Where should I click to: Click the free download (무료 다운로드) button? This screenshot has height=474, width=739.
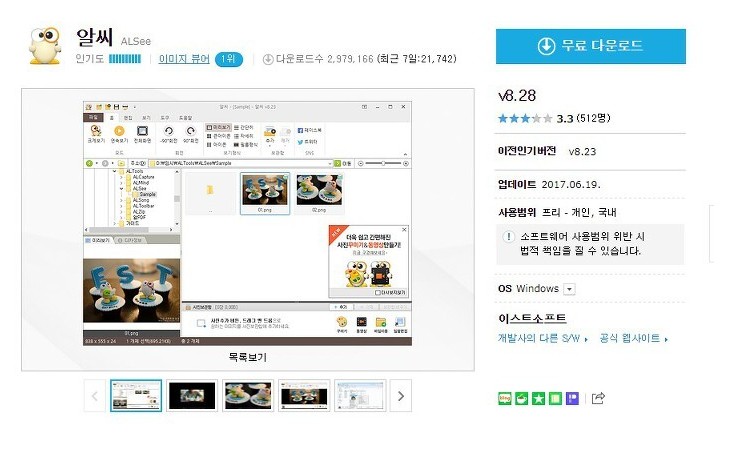coord(591,46)
